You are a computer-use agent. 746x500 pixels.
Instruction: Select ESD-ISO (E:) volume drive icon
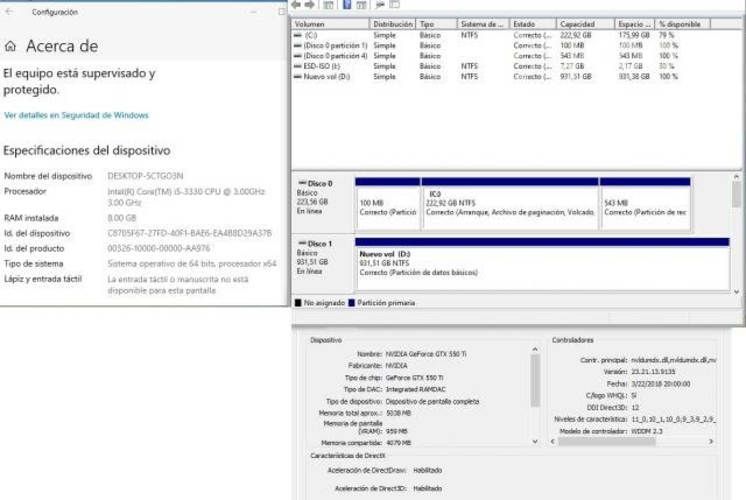tap(298, 66)
